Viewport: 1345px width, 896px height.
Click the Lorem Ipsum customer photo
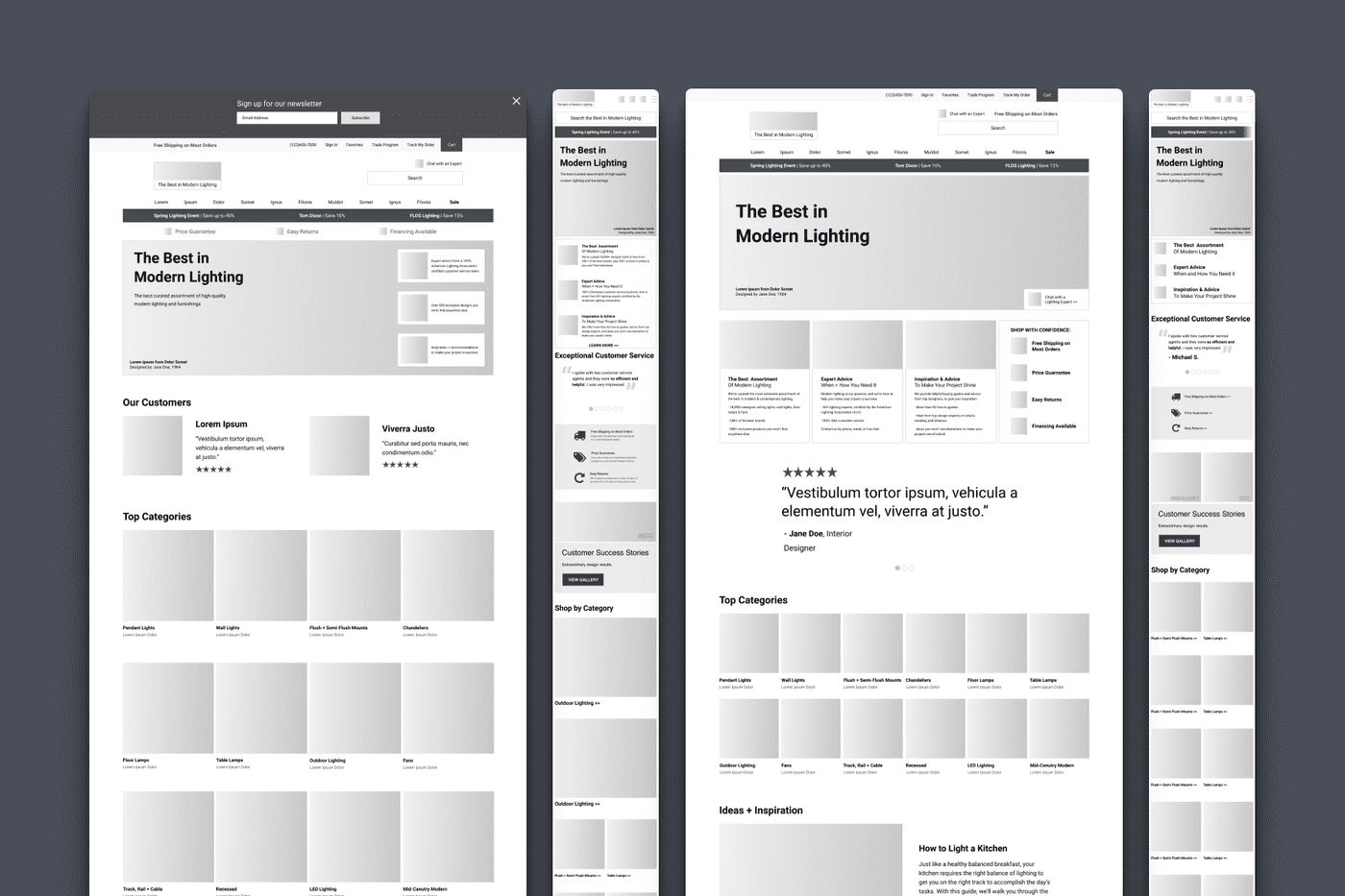pyautogui.click(x=153, y=446)
